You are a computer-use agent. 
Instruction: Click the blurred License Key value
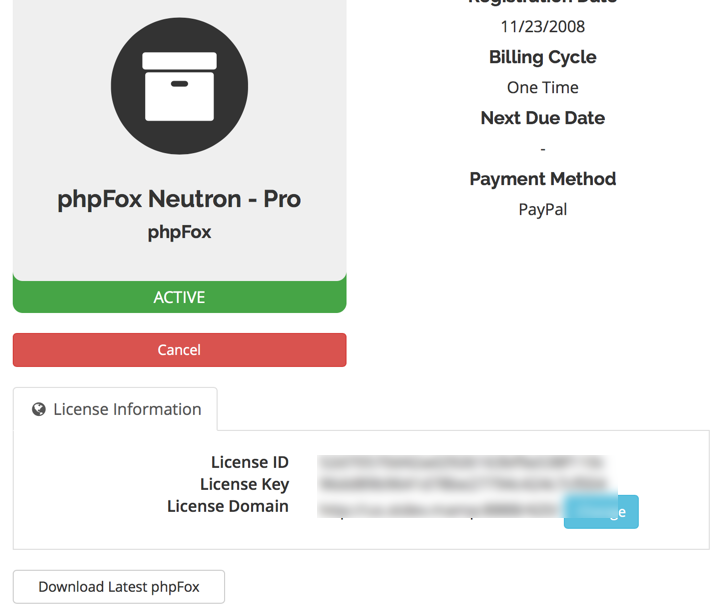pyautogui.click(x=460, y=484)
